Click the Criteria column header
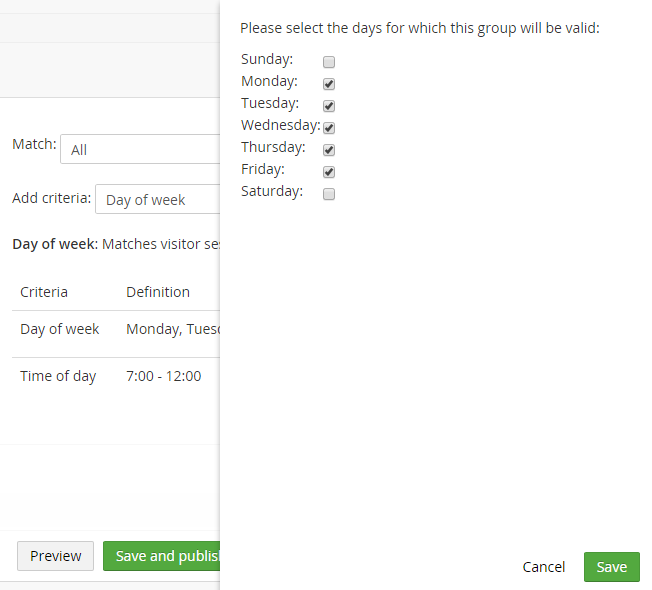Viewport: 652px width, 590px height. click(x=44, y=292)
